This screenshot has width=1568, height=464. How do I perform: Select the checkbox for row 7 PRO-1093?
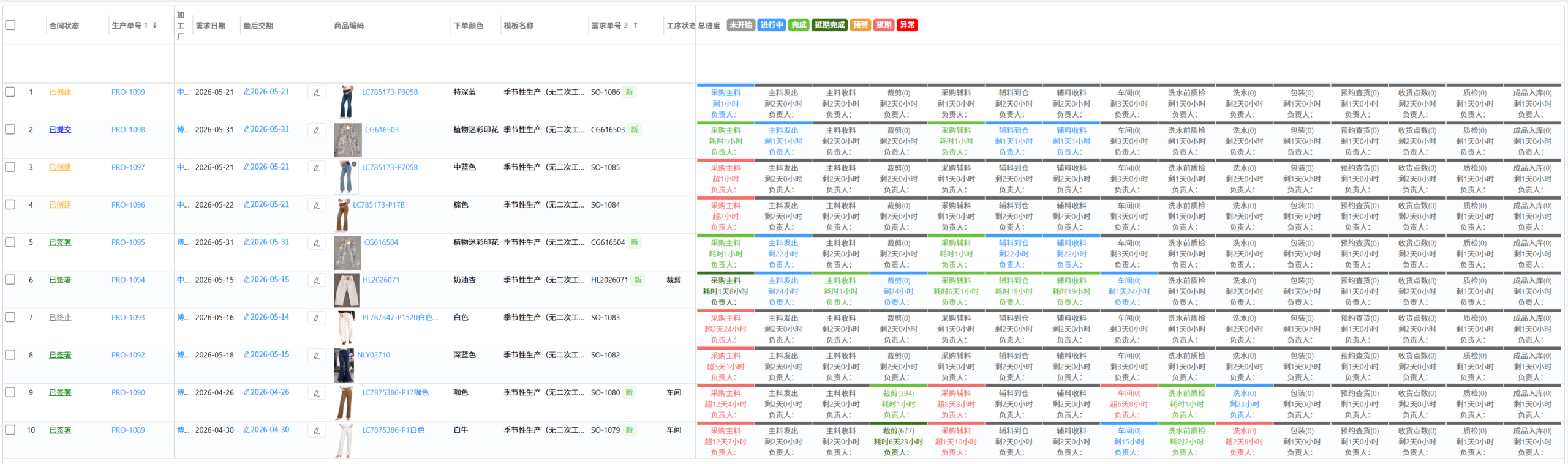10,317
